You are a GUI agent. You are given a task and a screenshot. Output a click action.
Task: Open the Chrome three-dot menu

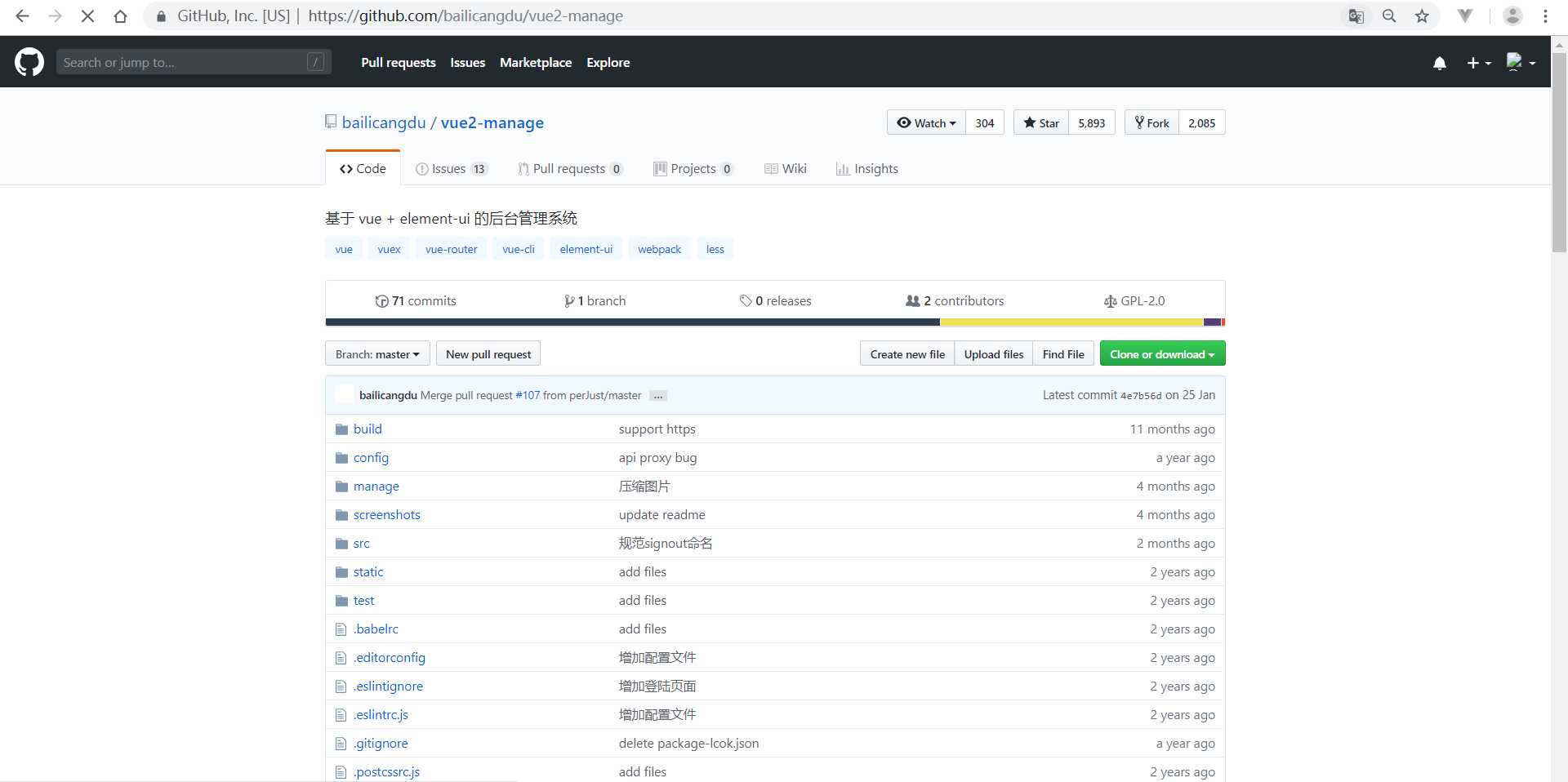tap(1545, 16)
